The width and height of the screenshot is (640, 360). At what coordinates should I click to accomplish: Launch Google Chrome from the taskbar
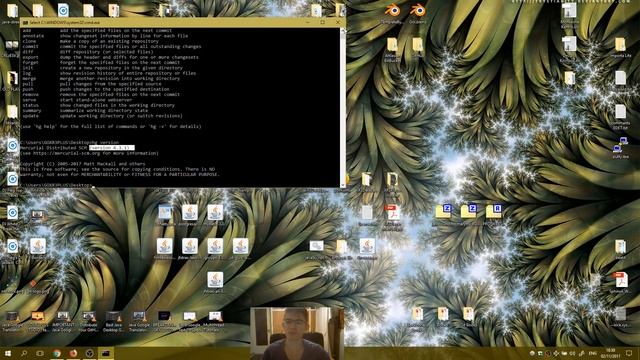click(56, 353)
